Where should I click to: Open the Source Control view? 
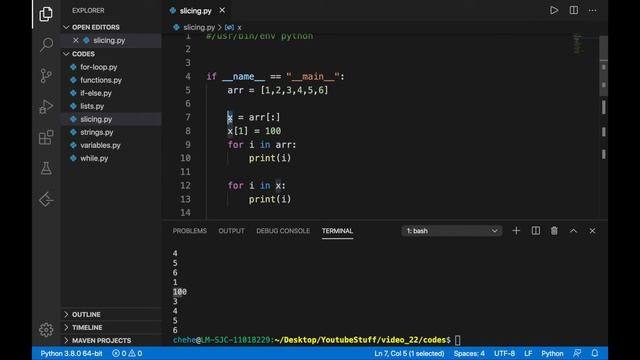(46, 76)
